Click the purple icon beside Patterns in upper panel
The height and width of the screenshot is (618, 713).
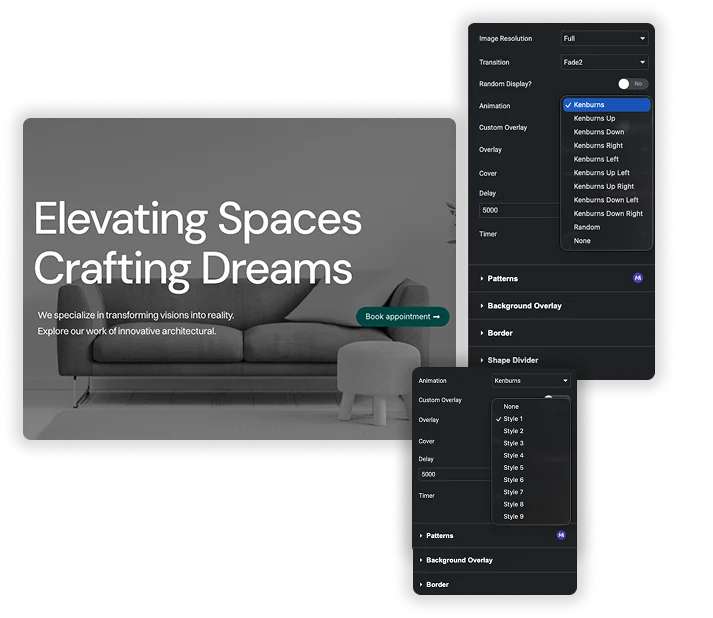638,278
